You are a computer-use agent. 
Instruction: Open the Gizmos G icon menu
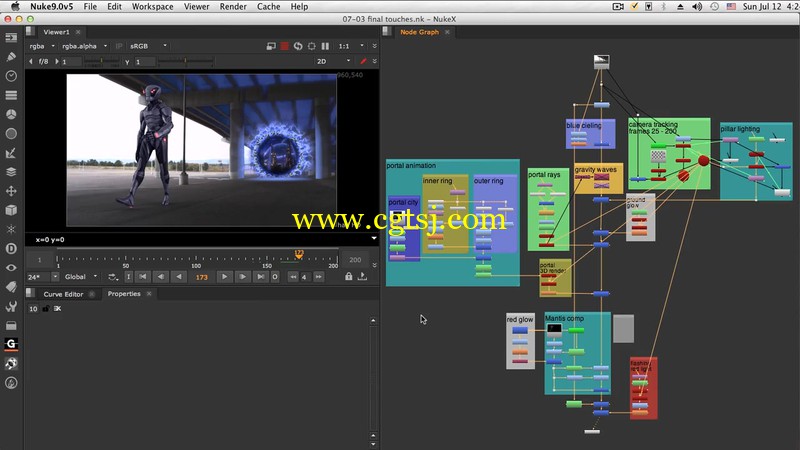[11, 344]
